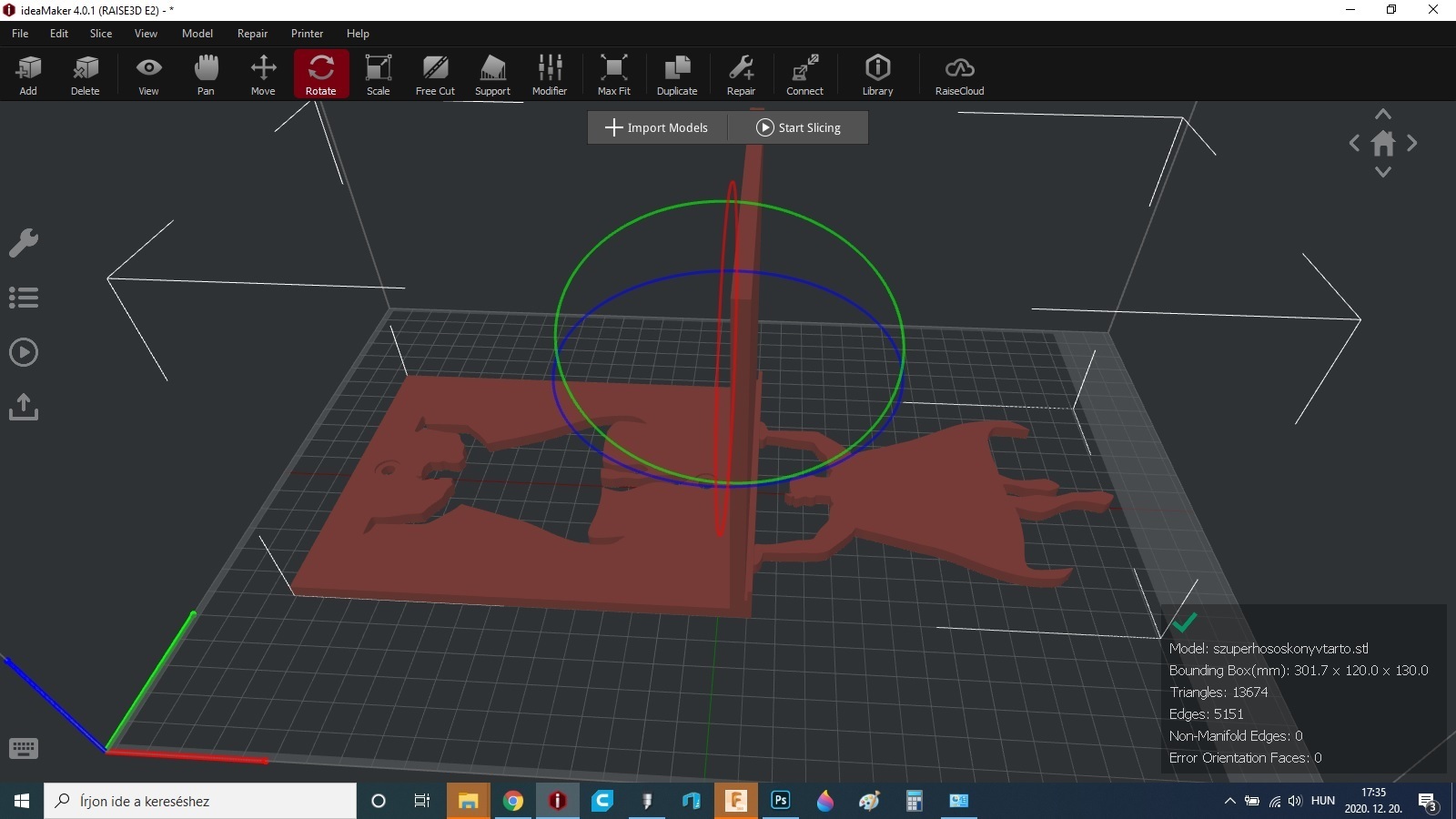This screenshot has width=1456, height=819.
Task: Reset view with the home icon
Action: coord(1383,143)
